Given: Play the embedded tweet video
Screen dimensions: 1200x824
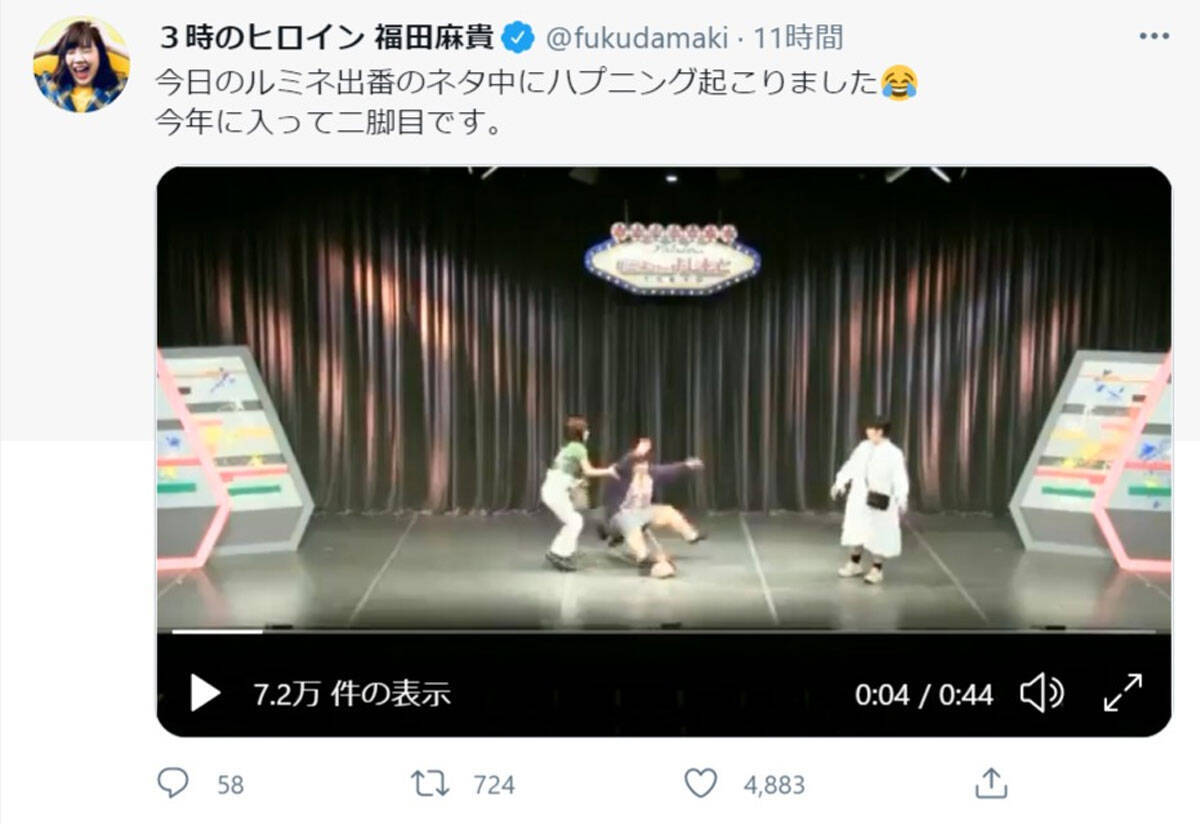Looking at the screenshot, I should point(205,692).
